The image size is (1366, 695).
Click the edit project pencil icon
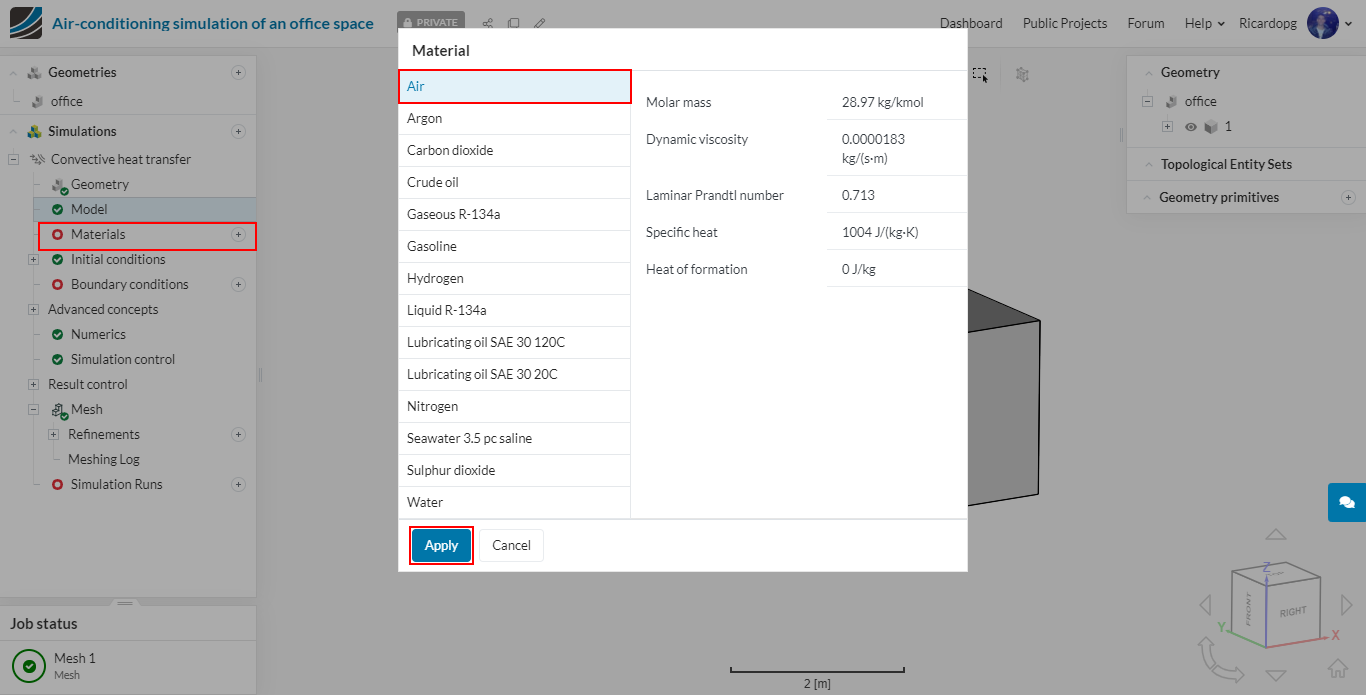540,23
